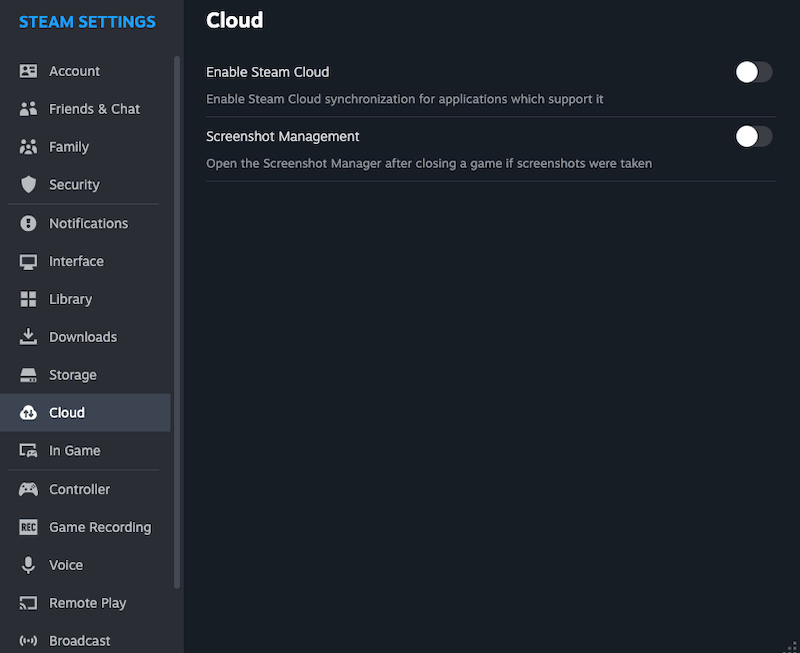Click the Downloads arrow icon
Image resolution: width=800 pixels, height=653 pixels.
(x=28, y=337)
